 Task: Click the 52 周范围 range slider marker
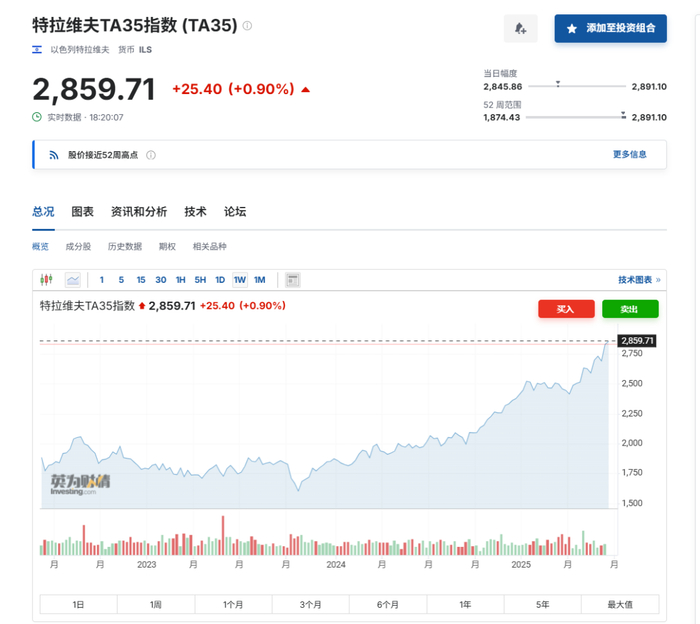(x=622, y=113)
